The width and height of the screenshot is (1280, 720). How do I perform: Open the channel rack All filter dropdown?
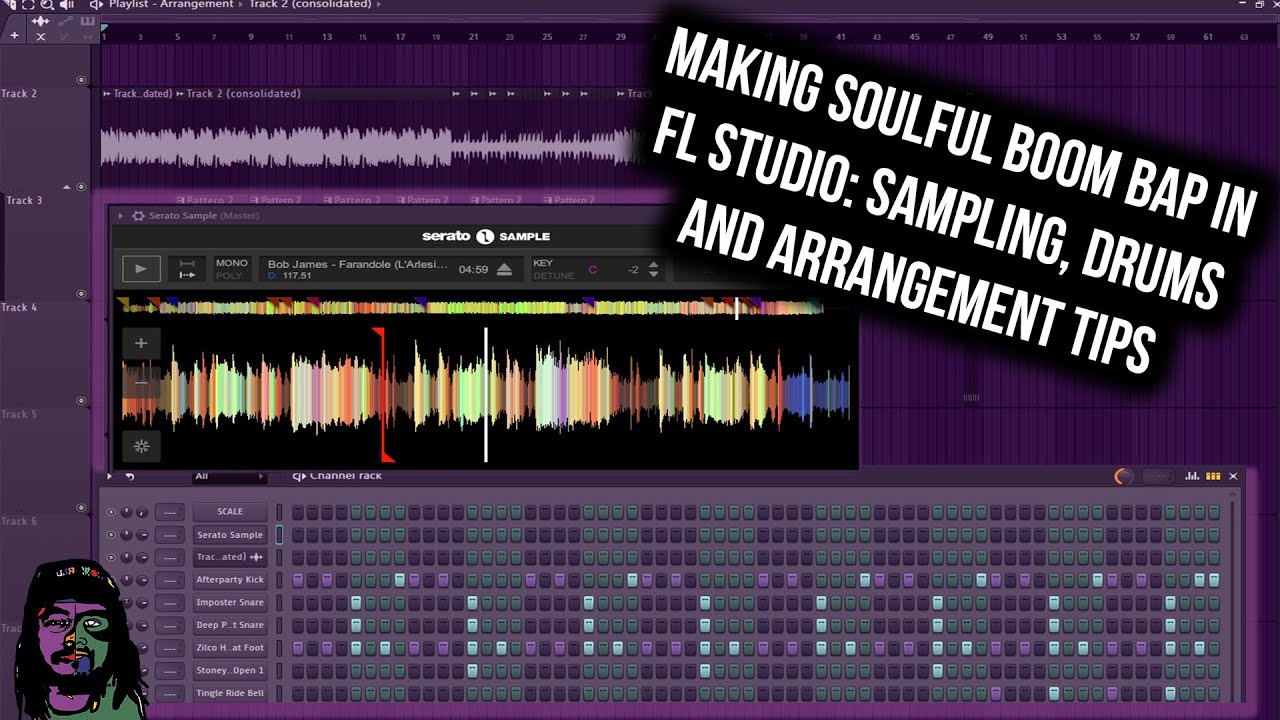click(x=230, y=477)
